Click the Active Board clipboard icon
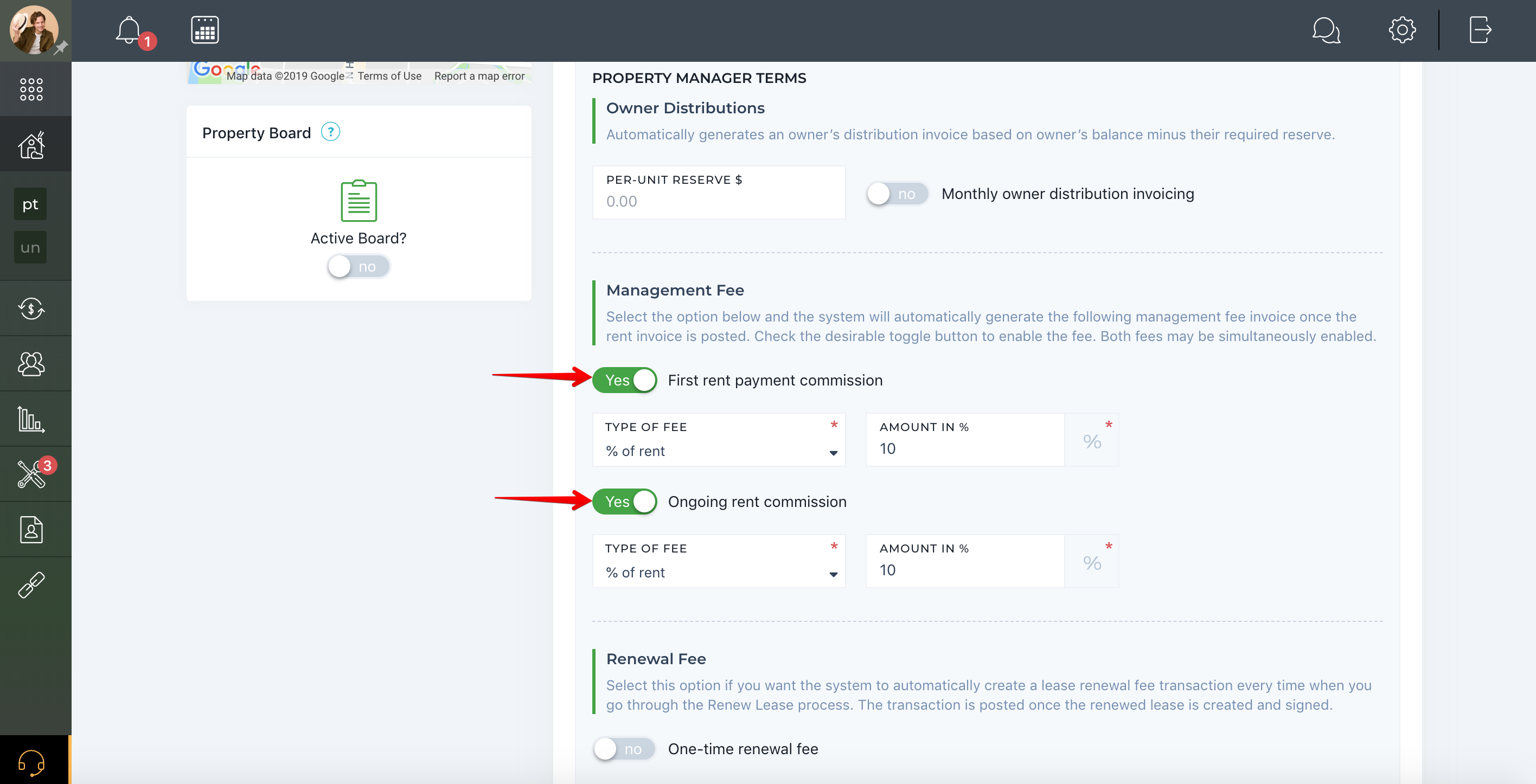The image size is (1536, 784). [x=359, y=200]
